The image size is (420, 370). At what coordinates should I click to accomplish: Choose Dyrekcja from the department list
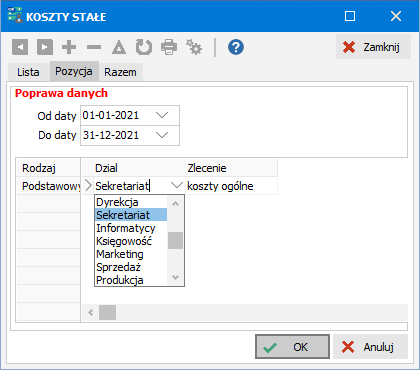tap(131, 202)
